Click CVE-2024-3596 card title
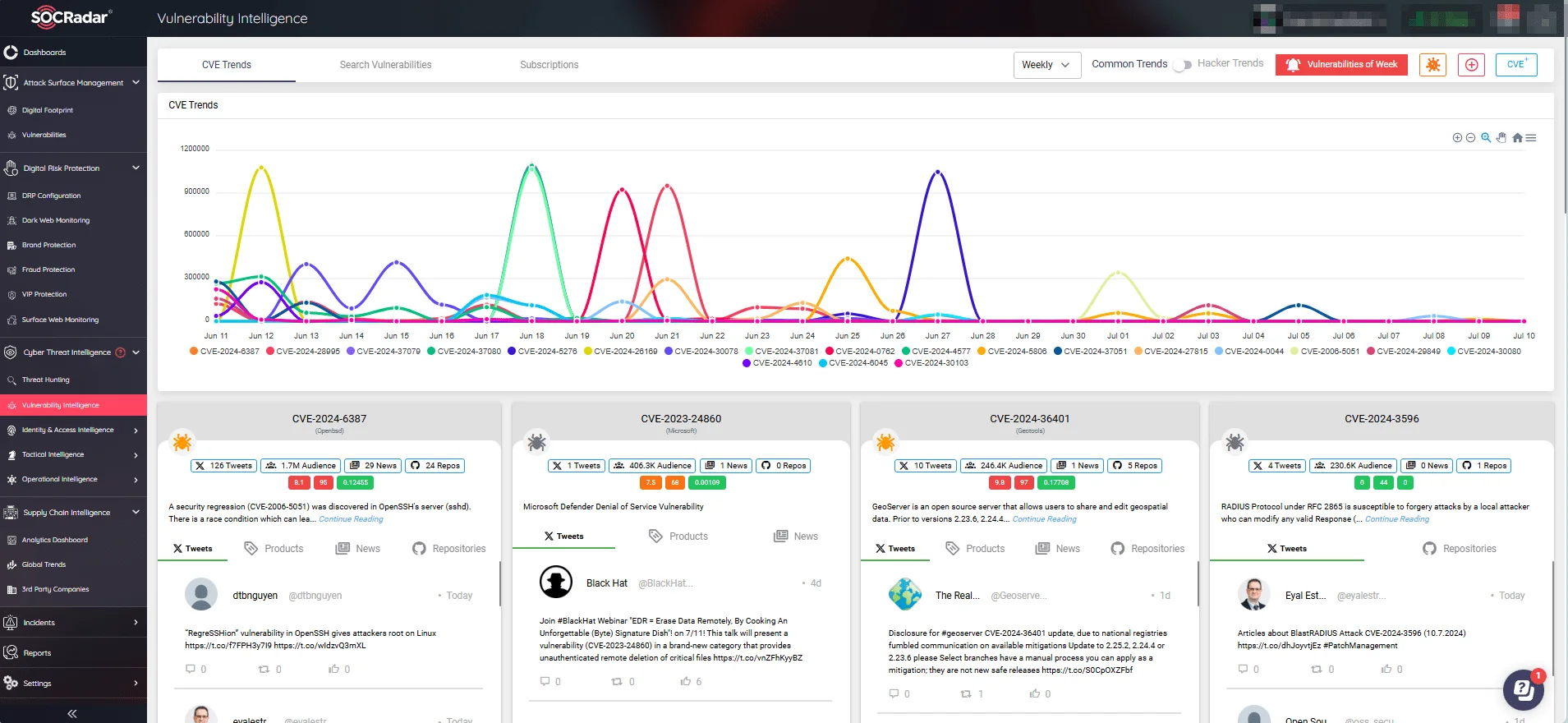 (x=1382, y=418)
